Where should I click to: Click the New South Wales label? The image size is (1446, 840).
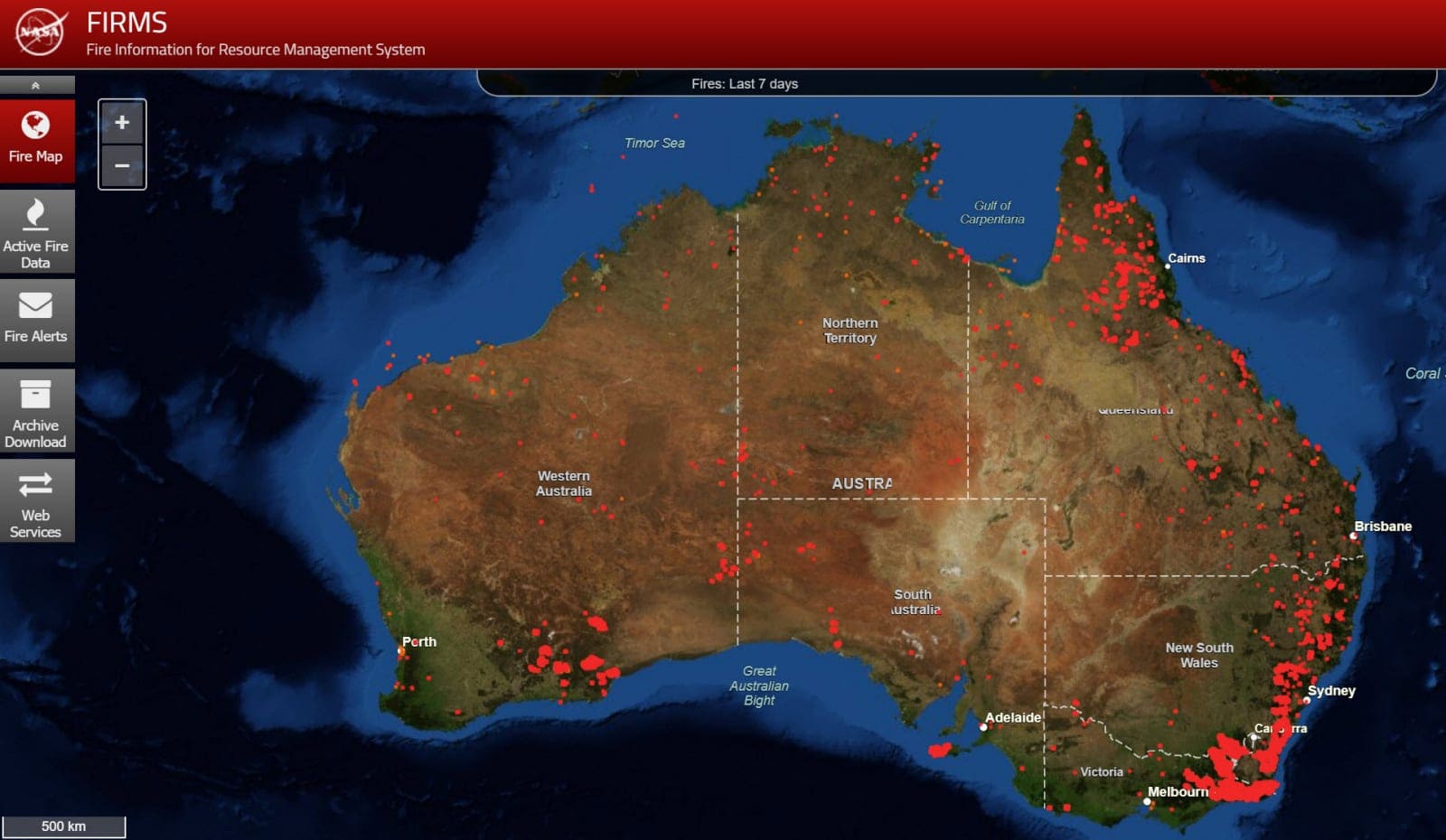pyautogui.click(x=1199, y=655)
